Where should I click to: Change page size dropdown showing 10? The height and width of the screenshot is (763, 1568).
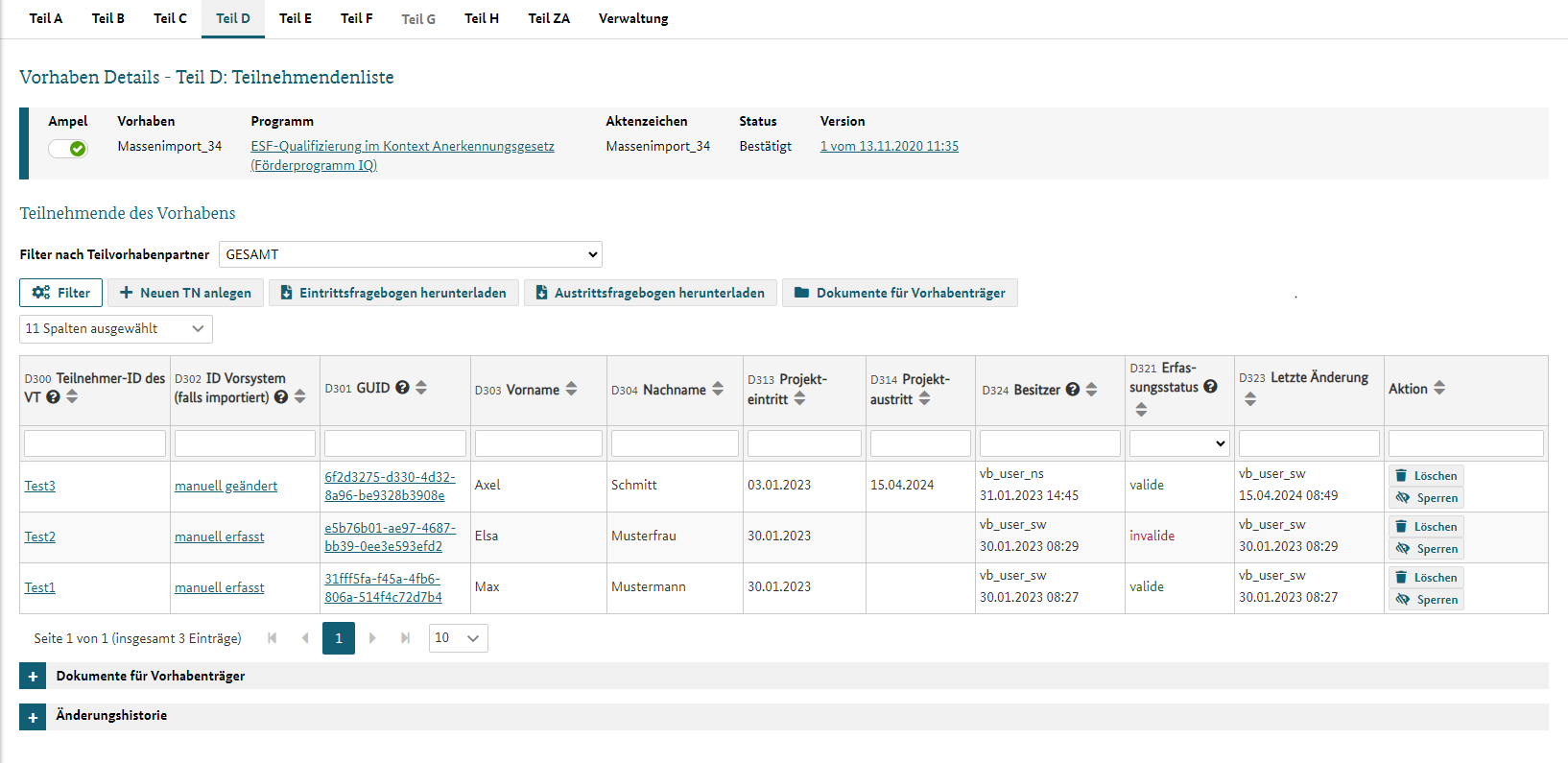[458, 638]
